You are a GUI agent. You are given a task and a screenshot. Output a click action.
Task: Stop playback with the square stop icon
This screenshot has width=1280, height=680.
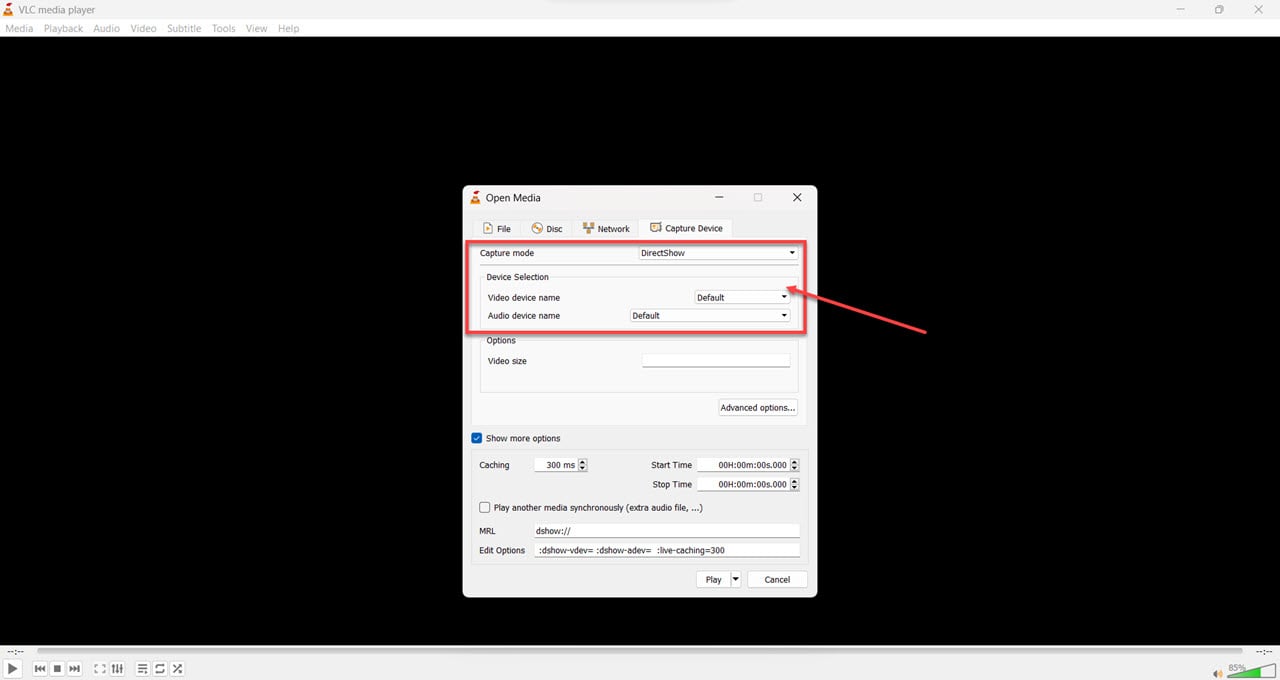pyautogui.click(x=57, y=668)
